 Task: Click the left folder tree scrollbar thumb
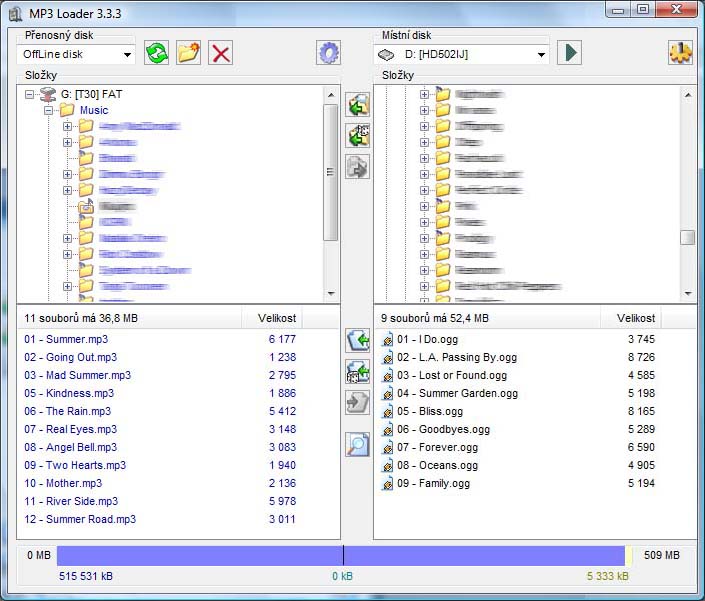point(331,173)
